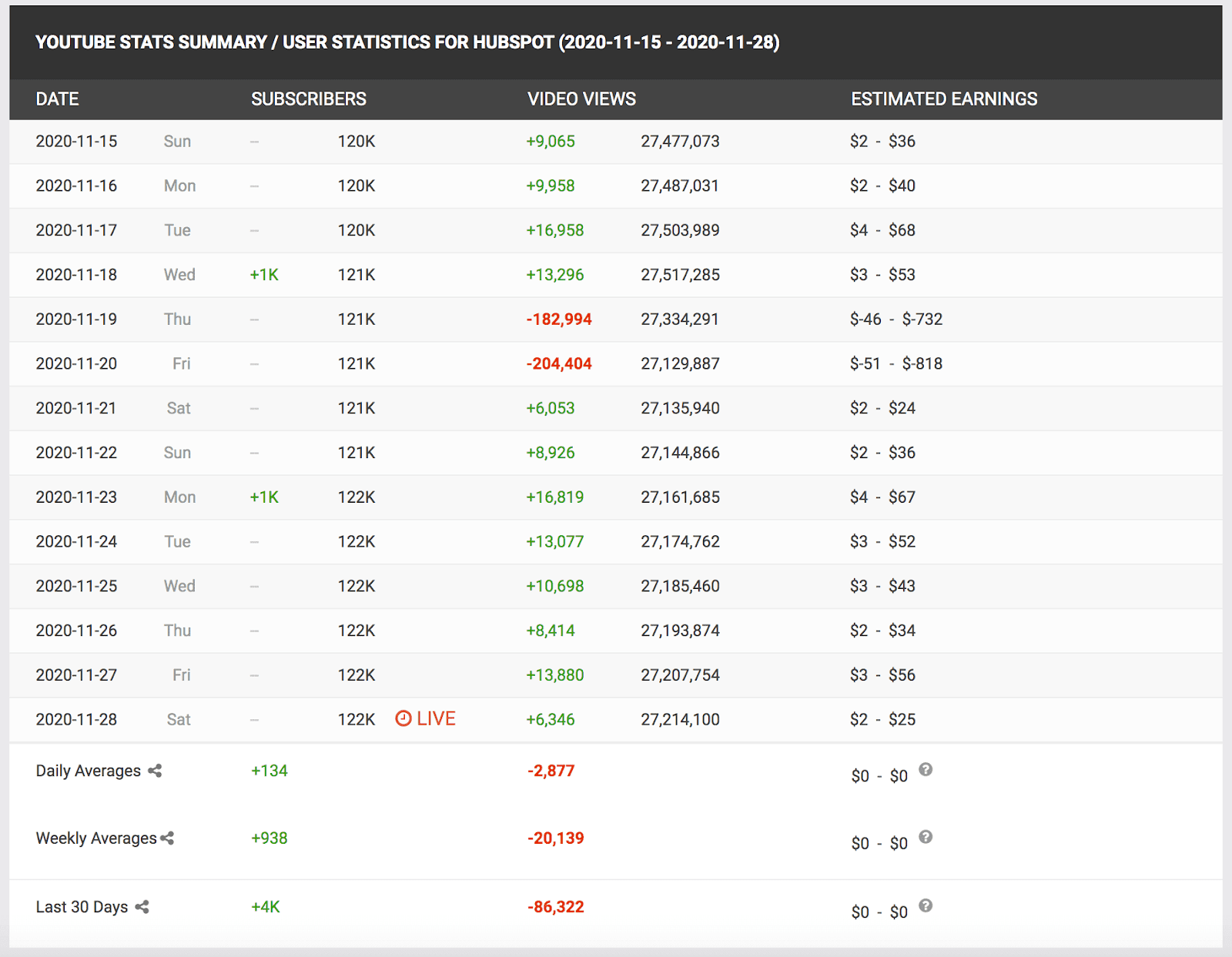
Task: Click earnings $3 - $56
Action: coord(882,675)
